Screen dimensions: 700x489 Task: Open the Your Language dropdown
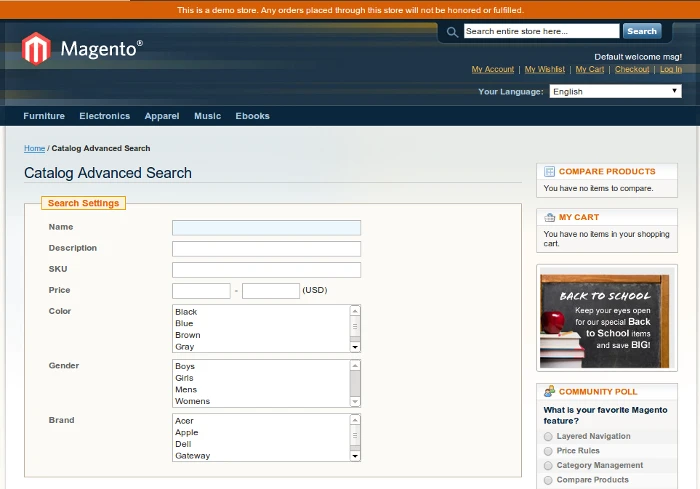pyautogui.click(x=615, y=91)
